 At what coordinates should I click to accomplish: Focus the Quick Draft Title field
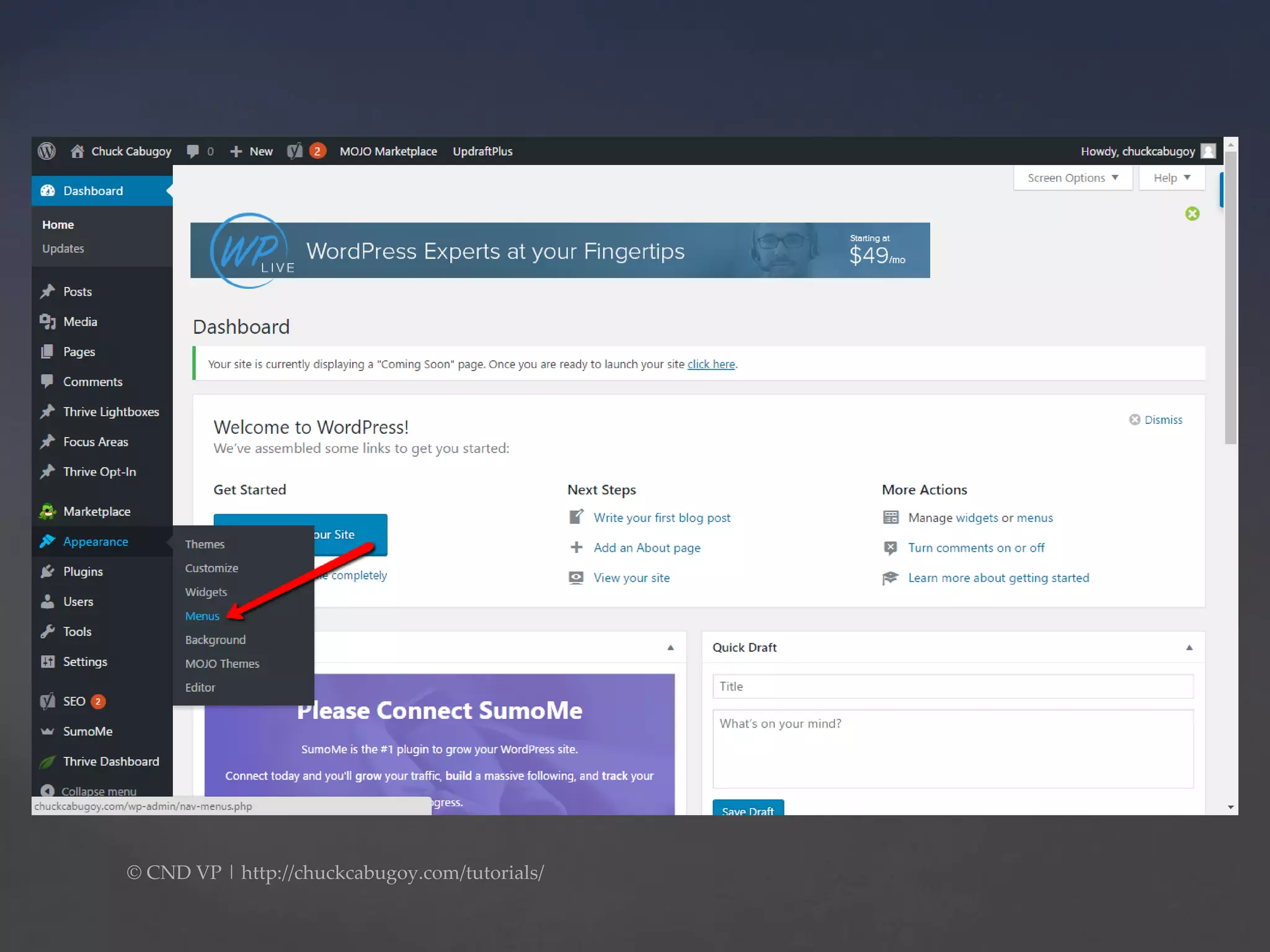pyautogui.click(x=952, y=686)
